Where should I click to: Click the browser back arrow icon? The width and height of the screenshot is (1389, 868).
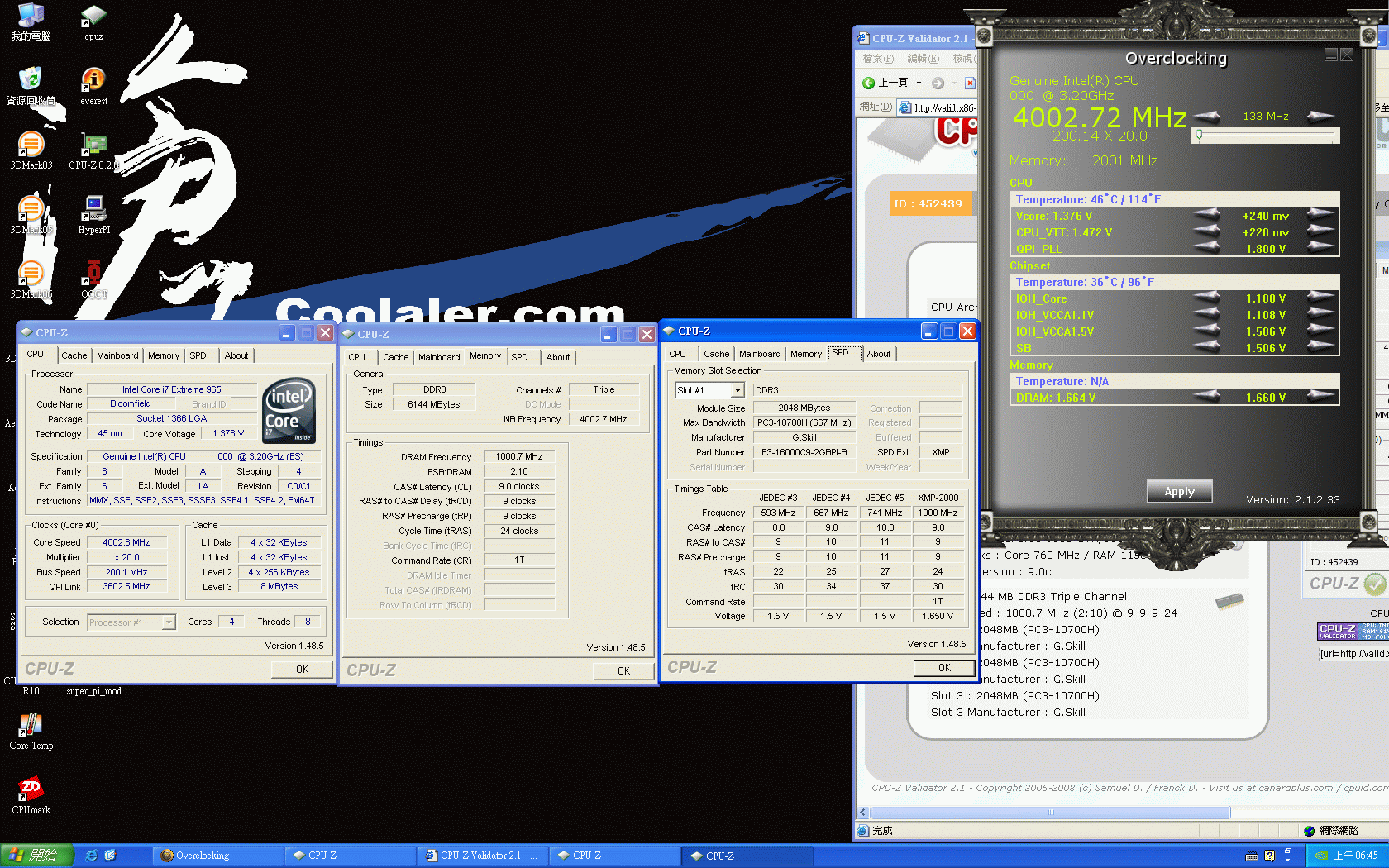click(868, 83)
